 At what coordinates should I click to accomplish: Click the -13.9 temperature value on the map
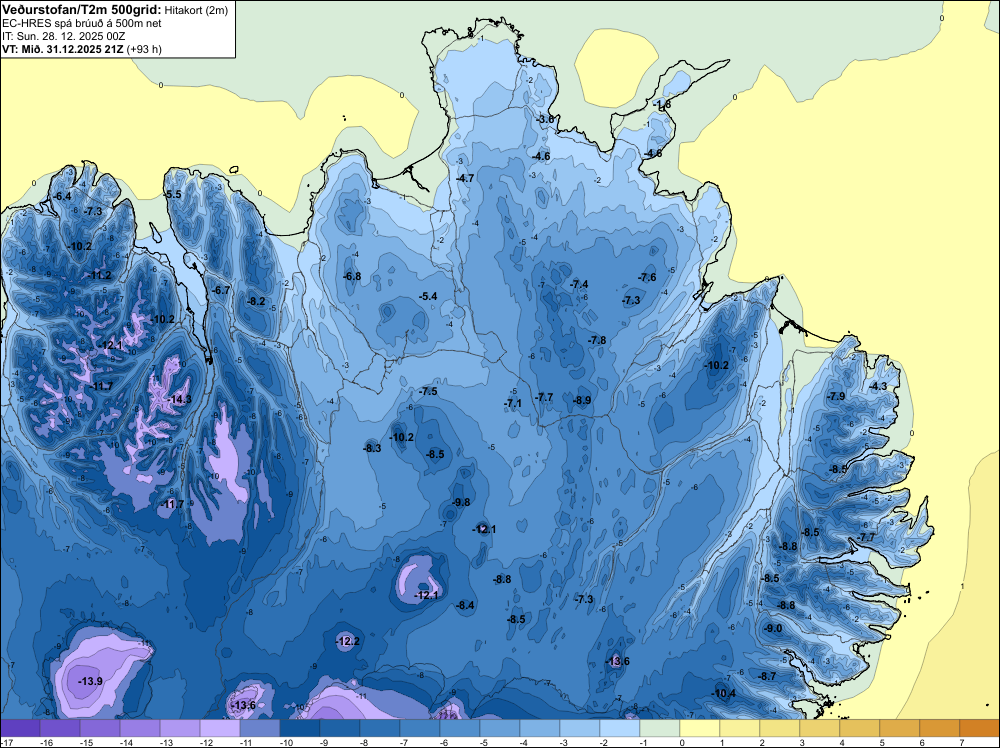pyautogui.click(x=91, y=681)
